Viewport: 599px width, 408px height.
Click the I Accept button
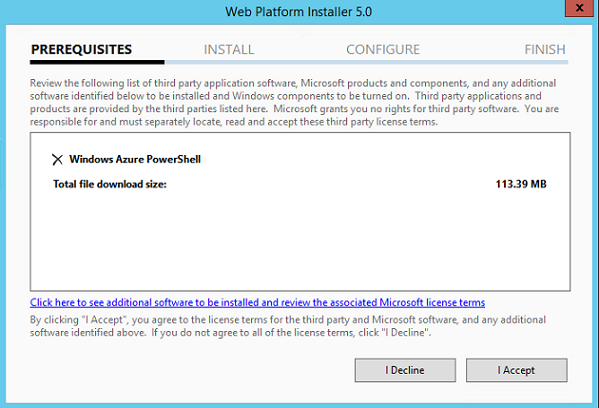[x=516, y=370]
